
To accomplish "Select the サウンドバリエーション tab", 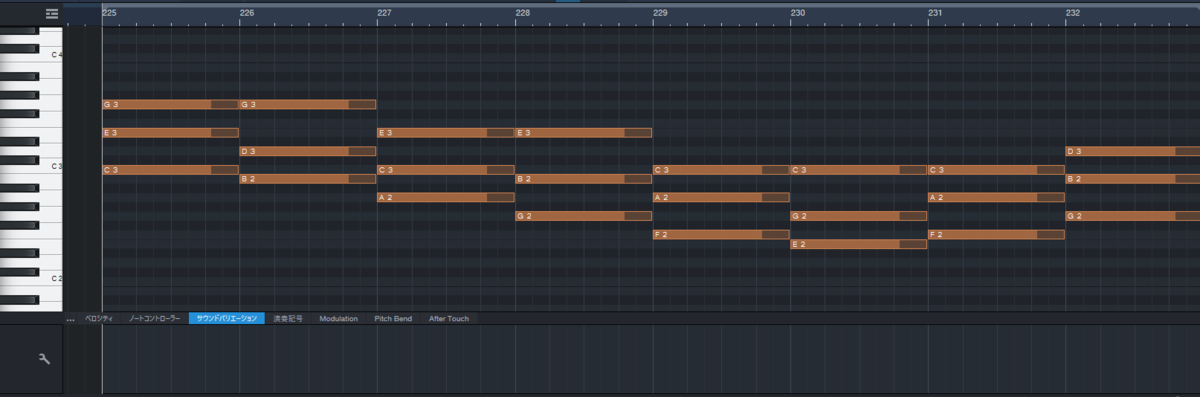I will point(227,318).
